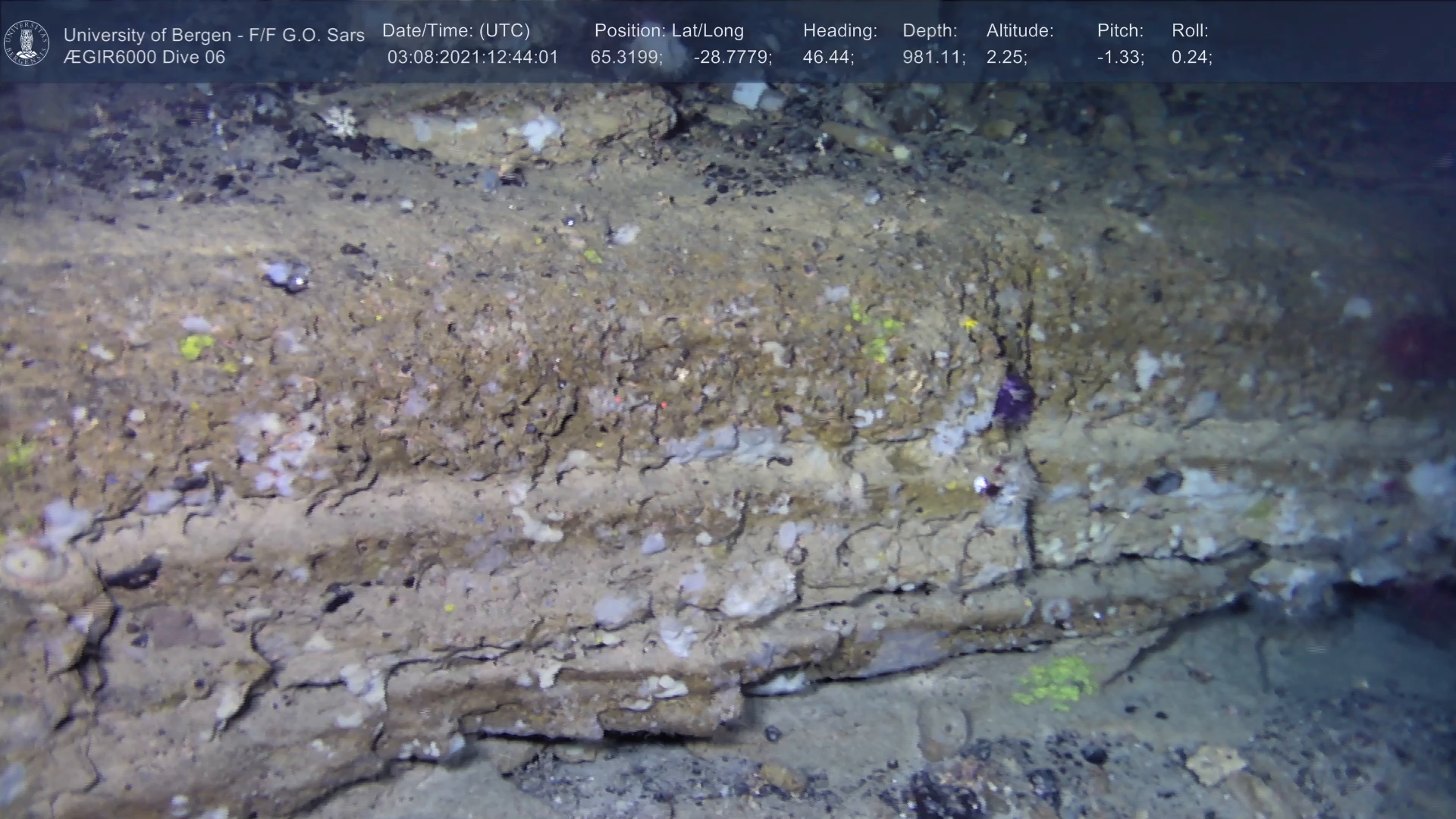Viewport: 1456px width, 819px height.
Task: Click the Position Lat/Long header label
Action: [669, 31]
